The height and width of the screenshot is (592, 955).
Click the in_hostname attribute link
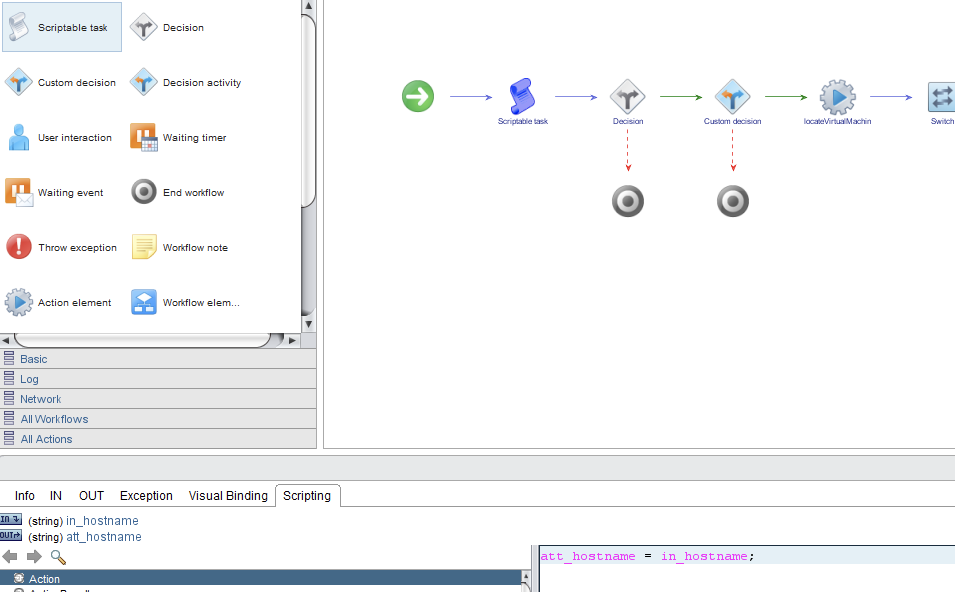tap(103, 520)
